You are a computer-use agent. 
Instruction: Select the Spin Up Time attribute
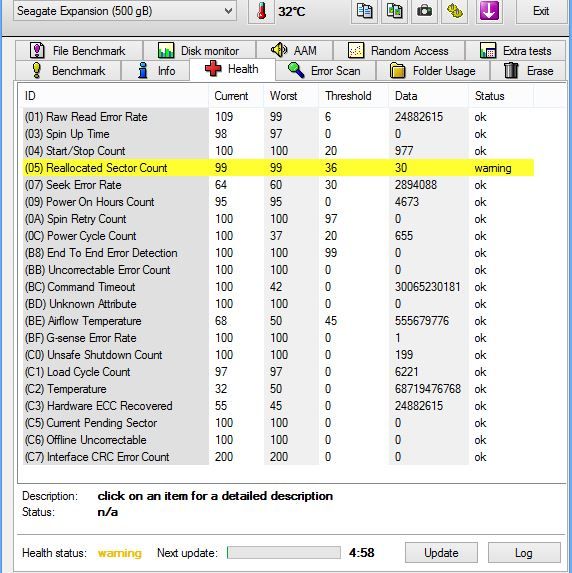pos(278,134)
